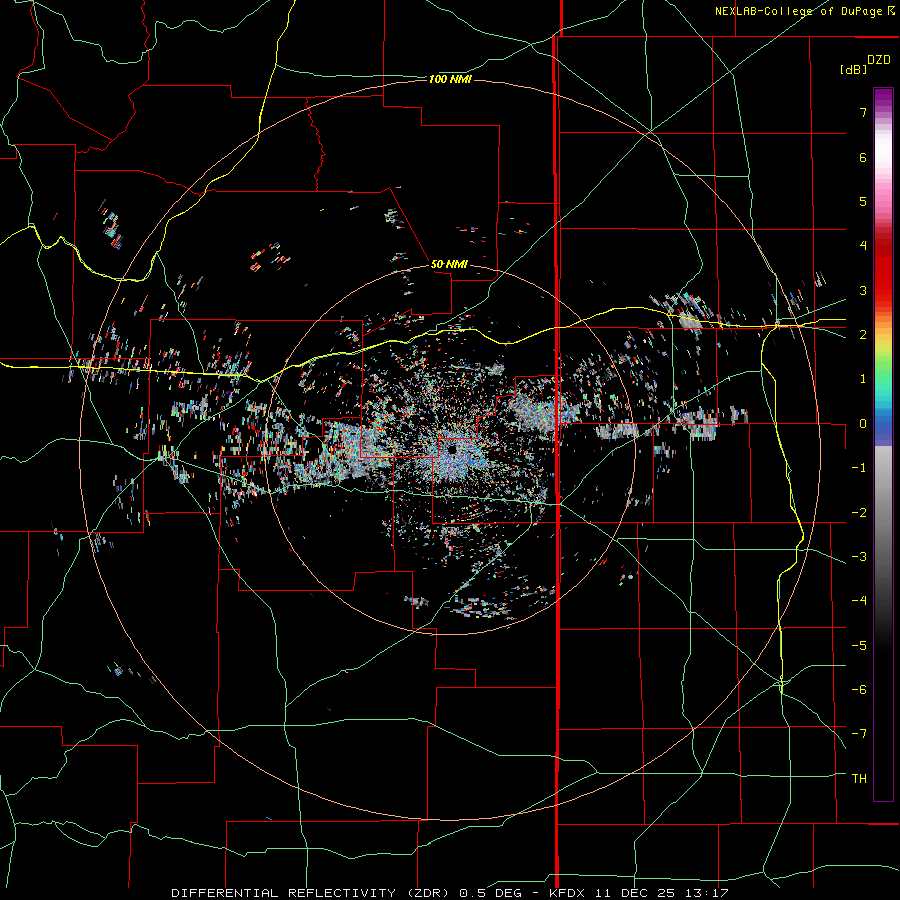Click the '[dB]' unit label
Image resolution: width=900 pixels, height=900 pixels.
[853, 69]
